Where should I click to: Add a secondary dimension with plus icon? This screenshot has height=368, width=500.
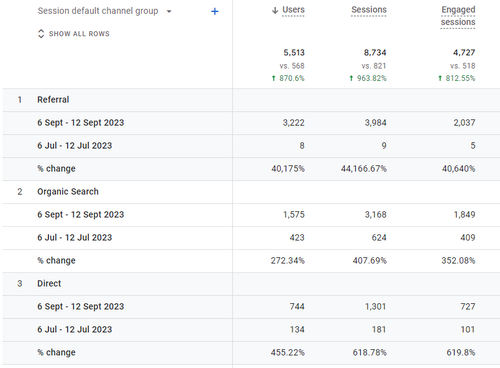(215, 12)
